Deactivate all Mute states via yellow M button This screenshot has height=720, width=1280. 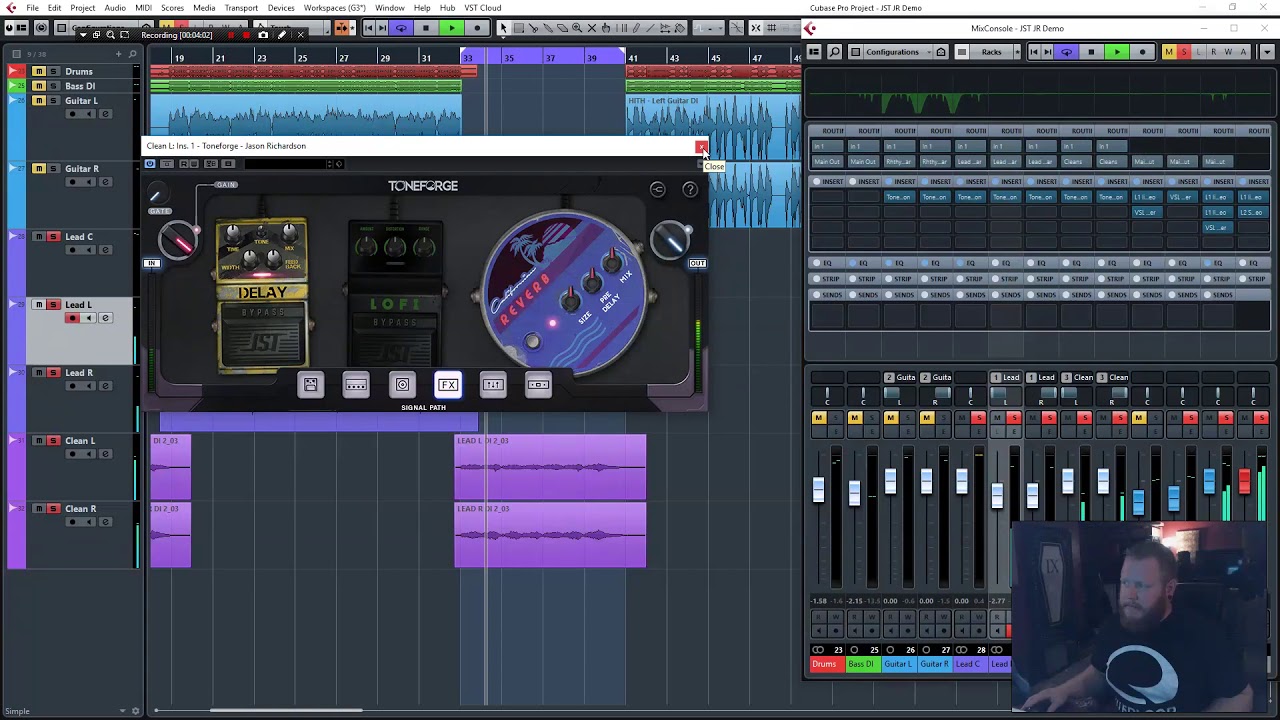[x=1168, y=52]
